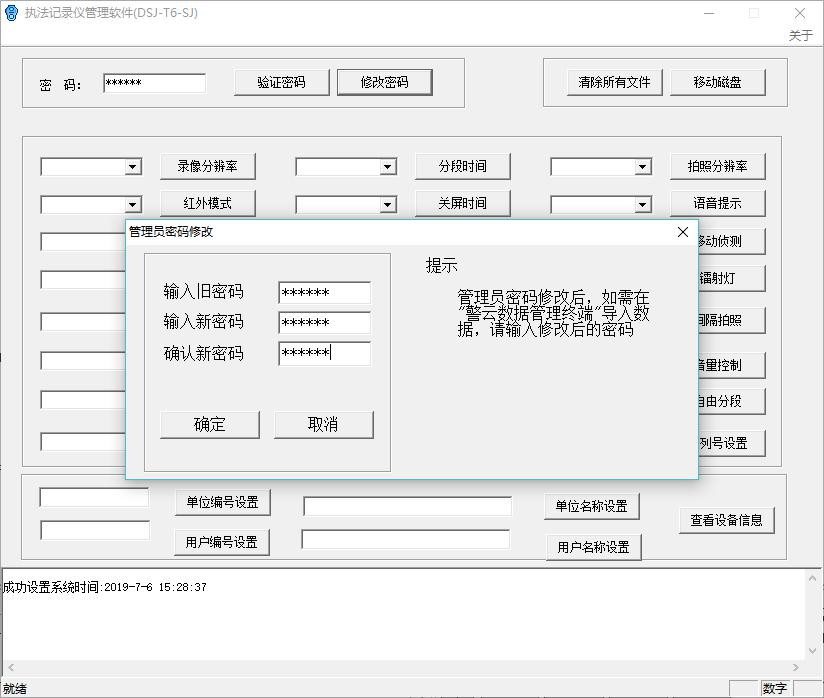Close the 管理员密码修改 dialog
The width and height of the screenshot is (824, 698).
[683, 232]
